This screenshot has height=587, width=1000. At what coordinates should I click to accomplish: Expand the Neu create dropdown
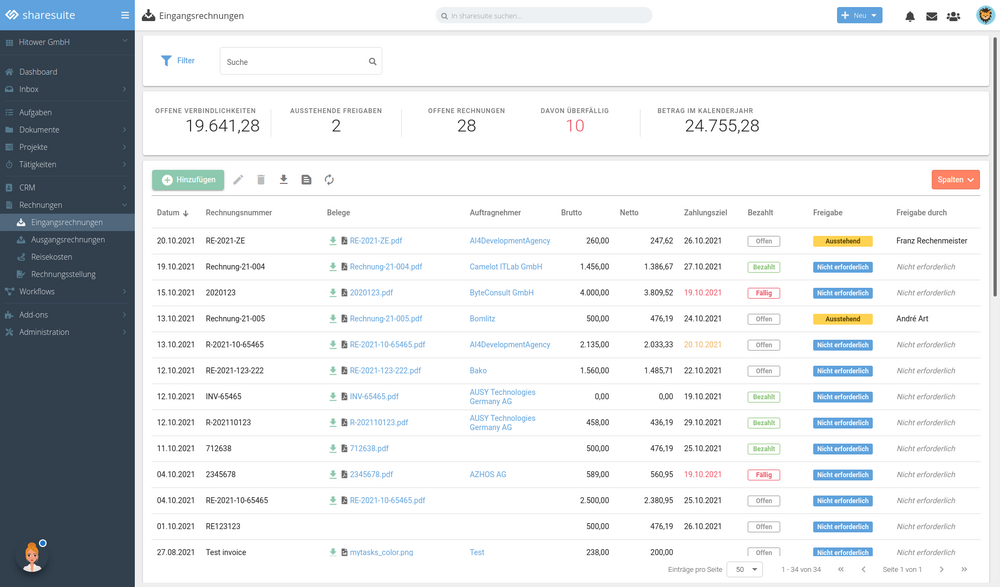[x=859, y=16]
